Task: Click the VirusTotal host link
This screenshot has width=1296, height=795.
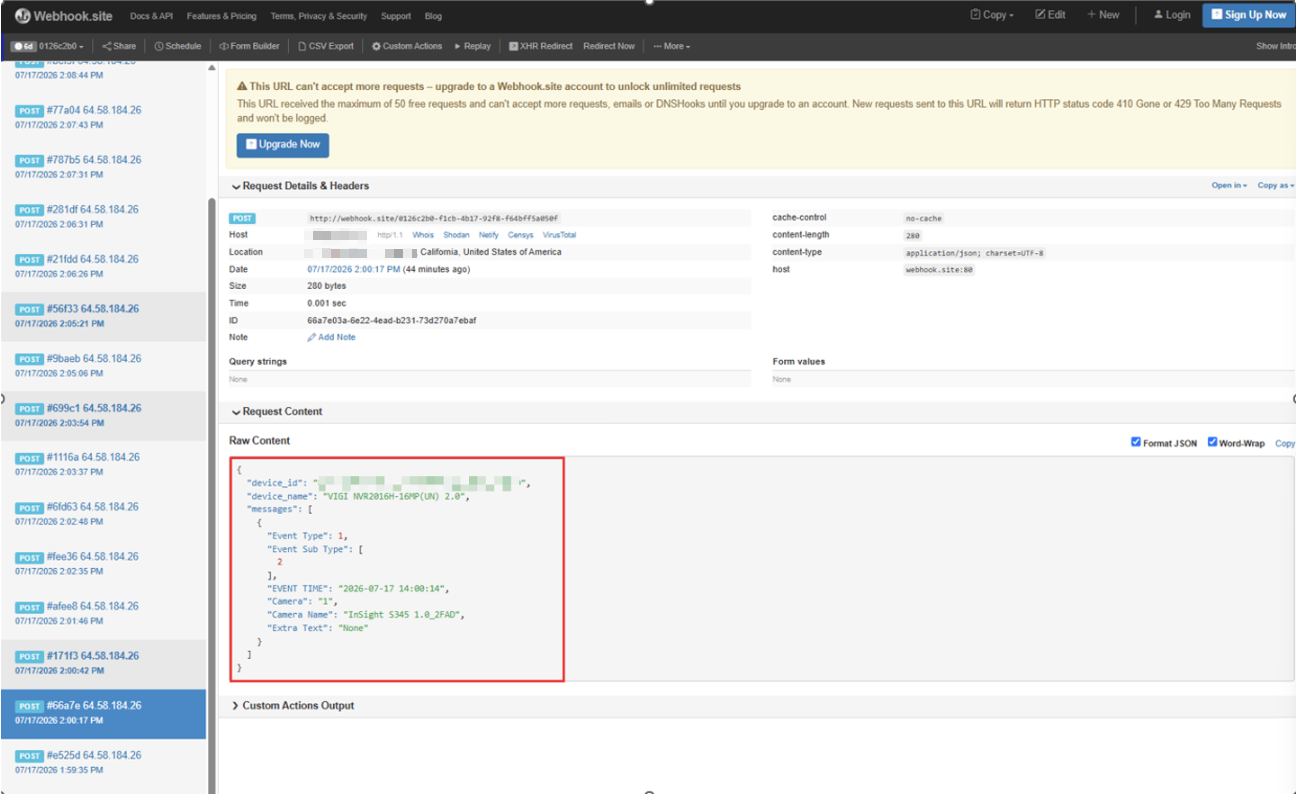Action: pyautogui.click(x=559, y=235)
